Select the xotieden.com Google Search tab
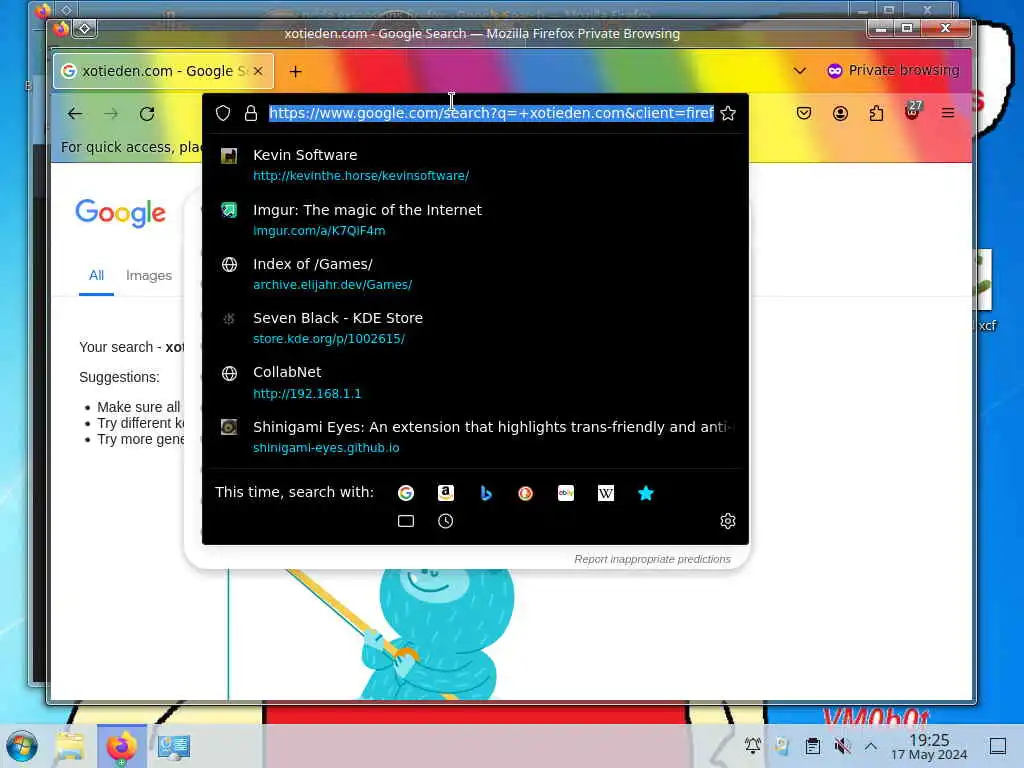1024x768 pixels. pyautogui.click(x=163, y=71)
